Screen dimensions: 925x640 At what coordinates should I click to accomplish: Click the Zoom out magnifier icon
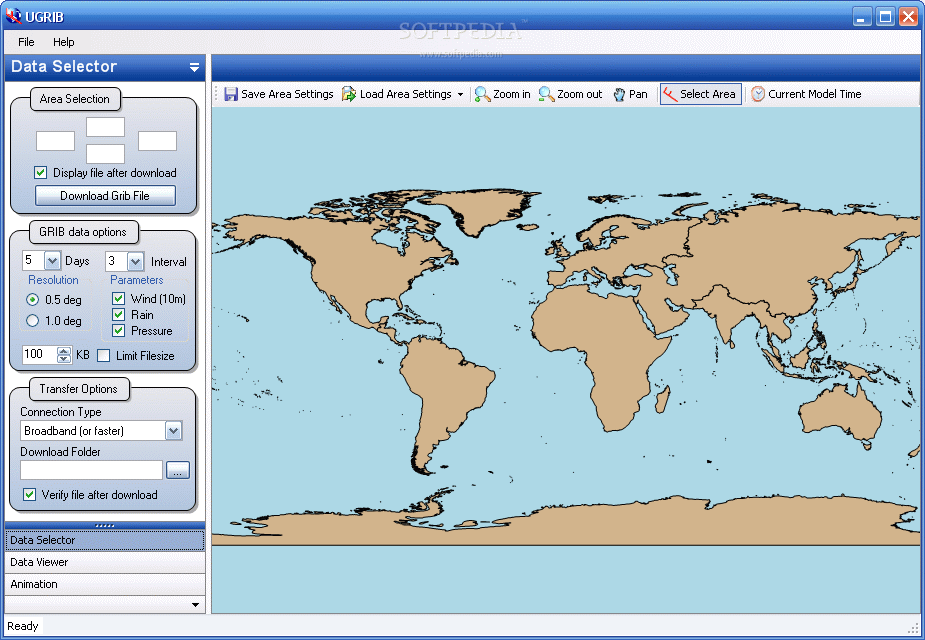(x=546, y=94)
